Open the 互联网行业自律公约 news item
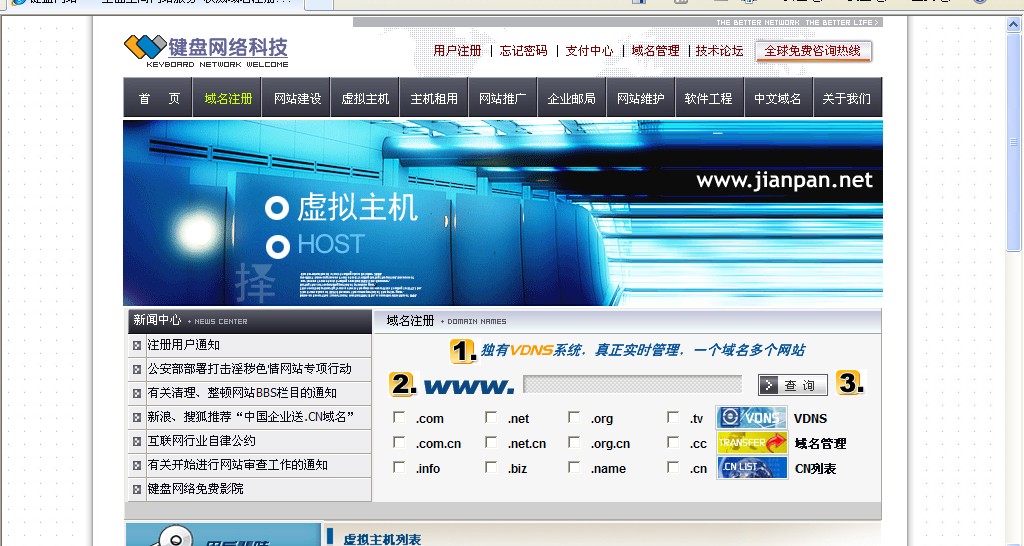This screenshot has height=546, width=1024. (x=201, y=441)
